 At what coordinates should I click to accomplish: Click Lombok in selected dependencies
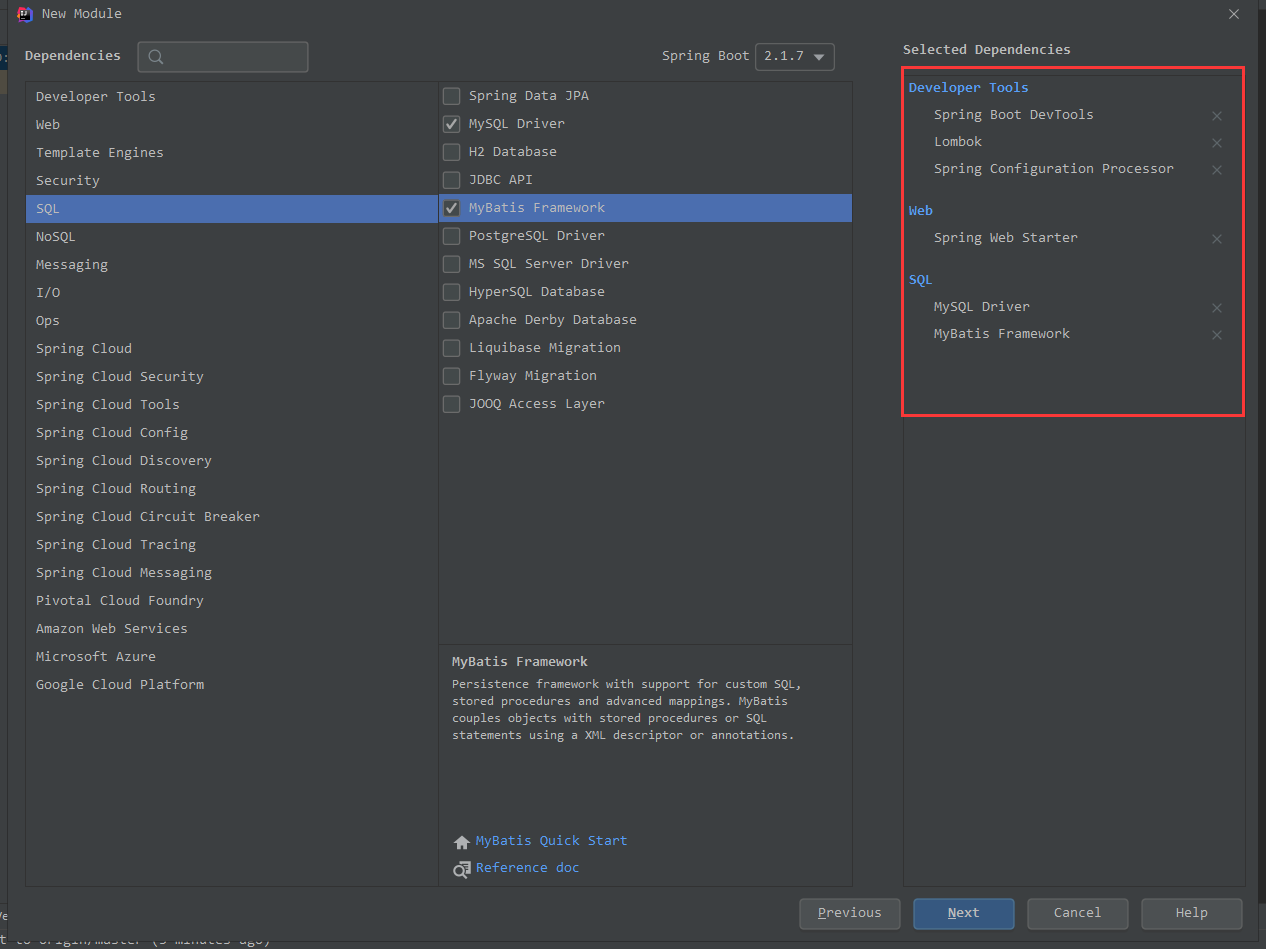click(x=958, y=142)
